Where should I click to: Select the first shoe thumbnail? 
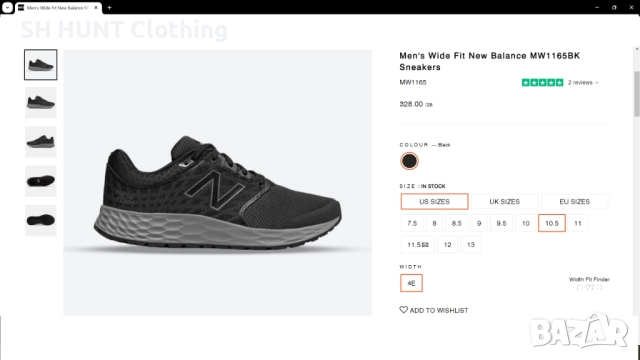tap(41, 64)
